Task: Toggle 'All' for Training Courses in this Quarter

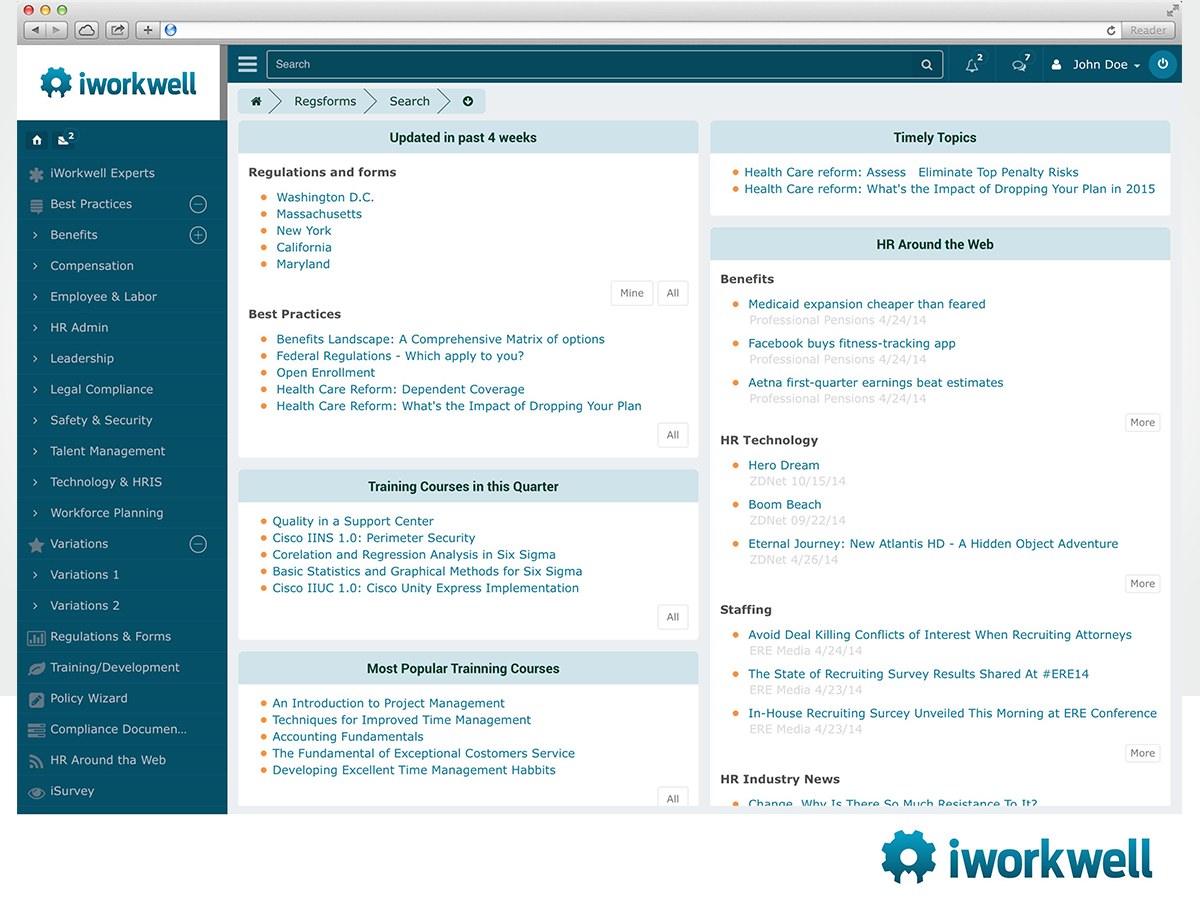Action: [672, 616]
